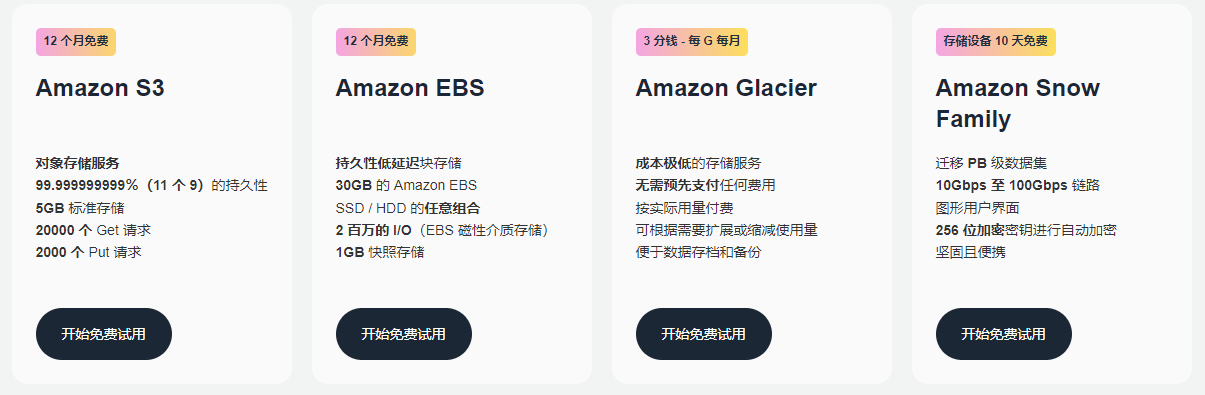The height and width of the screenshot is (395, 1205).
Task: Click the 12 个月免费 badge on S3 card
Action: pyautogui.click(x=76, y=42)
